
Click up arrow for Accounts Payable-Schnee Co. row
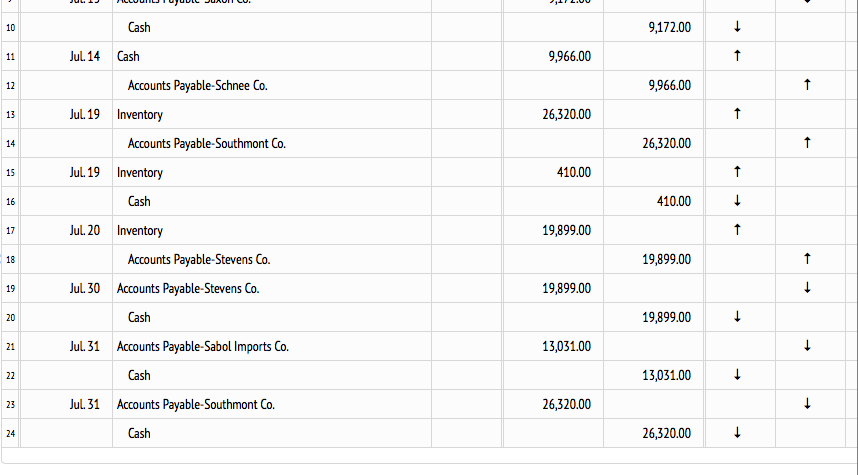point(807,85)
